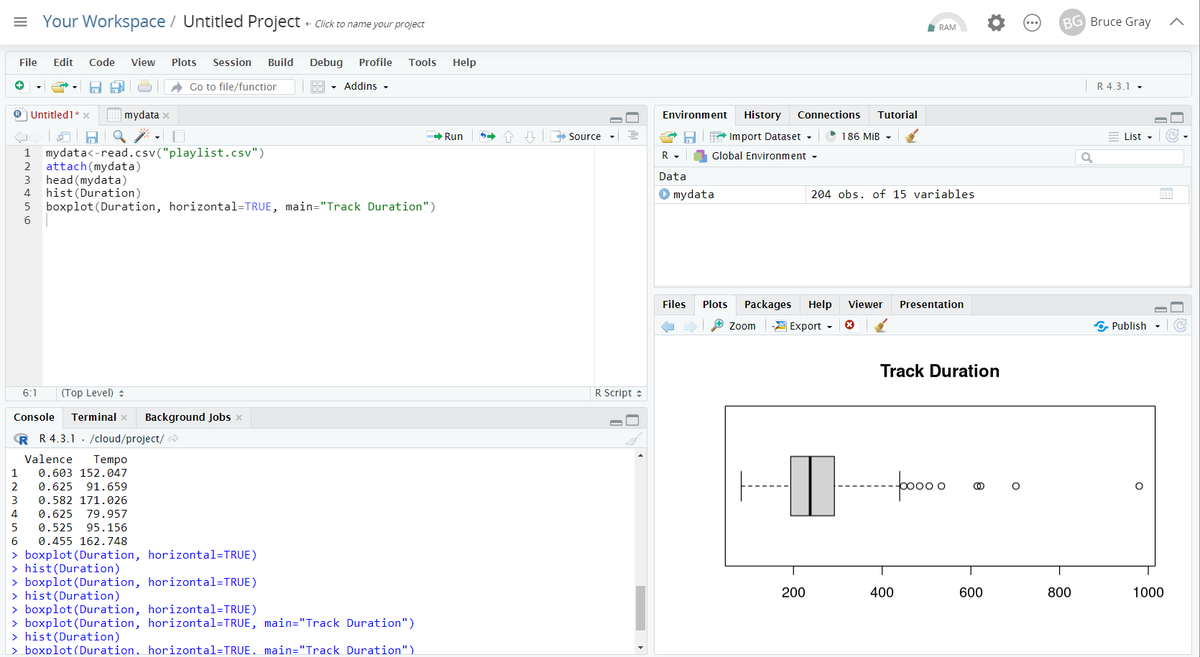The height and width of the screenshot is (657, 1200).
Task: Clear all plots broom icon
Action: (x=880, y=325)
